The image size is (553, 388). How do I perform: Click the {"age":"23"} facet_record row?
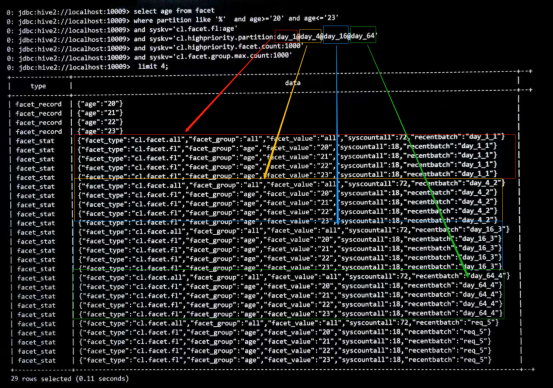pyautogui.click(x=99, y=131)
